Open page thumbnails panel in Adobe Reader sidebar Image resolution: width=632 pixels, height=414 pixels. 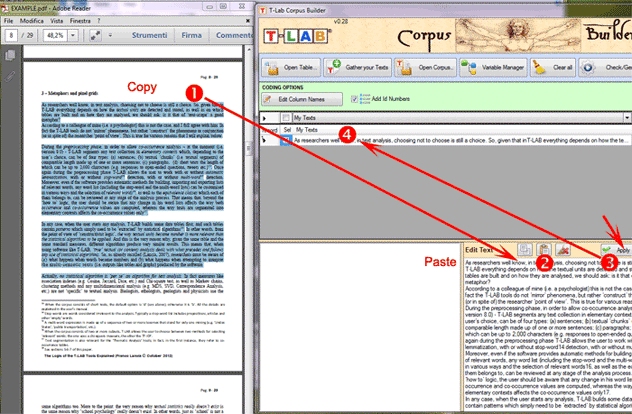tap(10, 55)
